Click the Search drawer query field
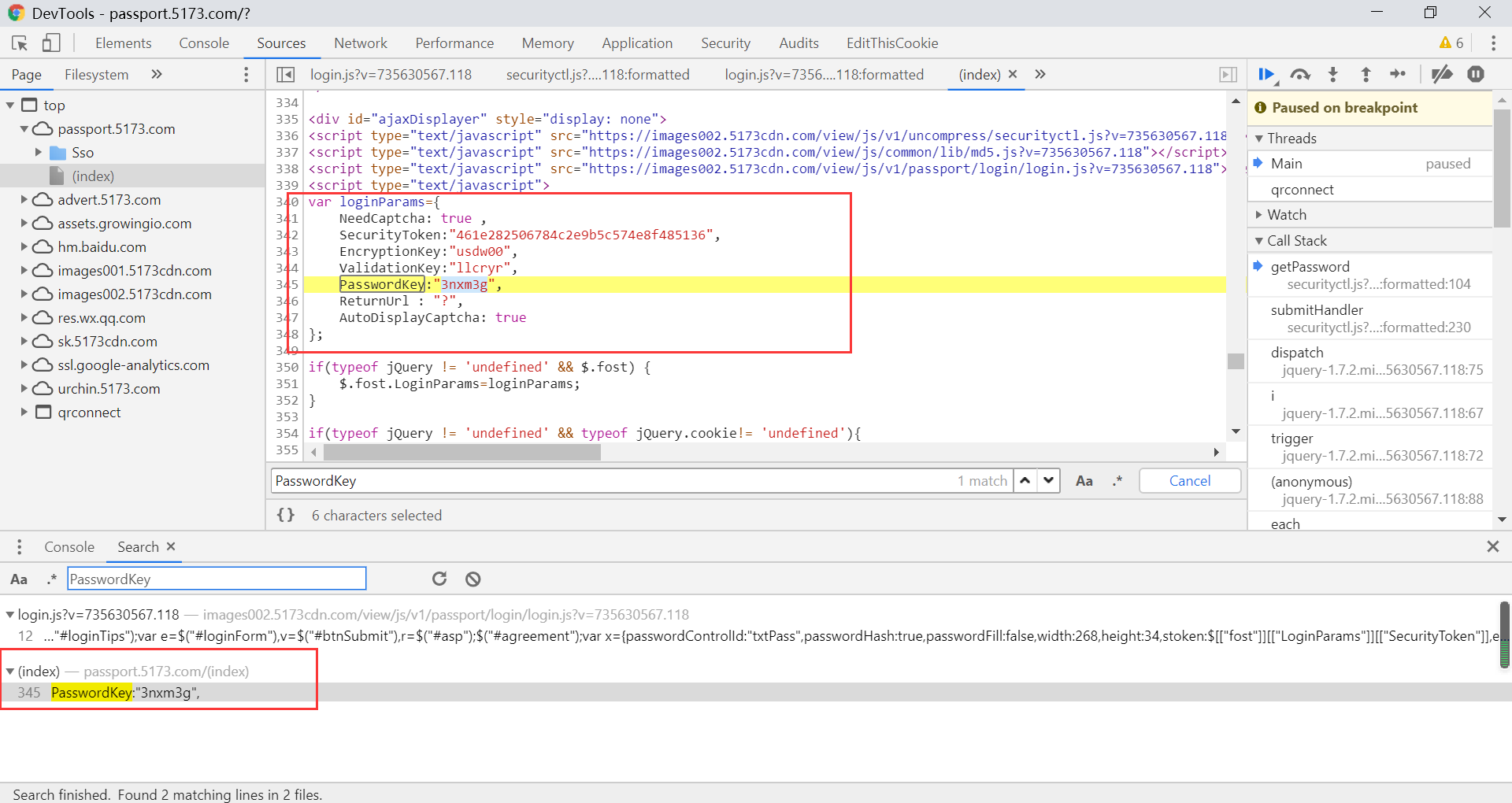This screenshot has height=803, width=1512. click(217, 579)
